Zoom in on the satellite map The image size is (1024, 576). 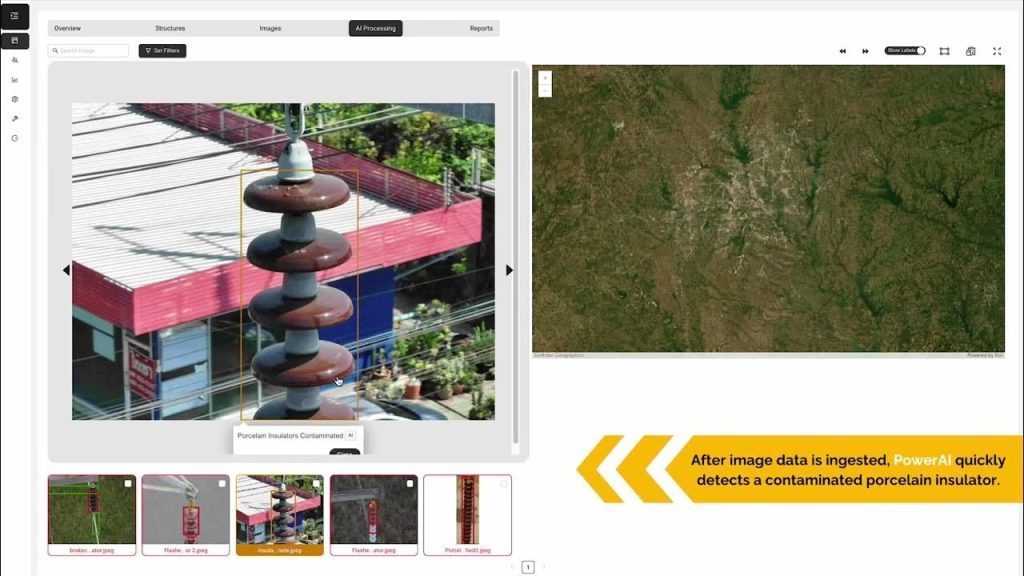tap(545, 77)
